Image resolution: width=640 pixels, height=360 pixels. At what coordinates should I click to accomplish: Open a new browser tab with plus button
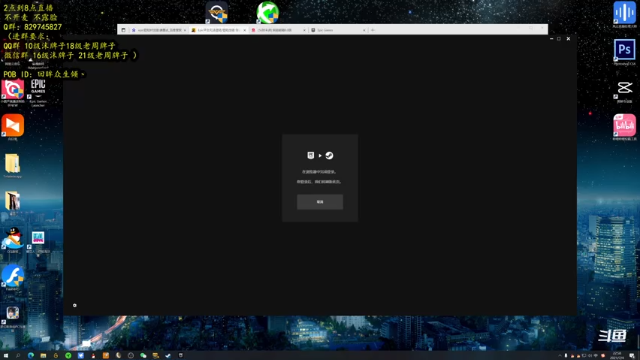373,30
